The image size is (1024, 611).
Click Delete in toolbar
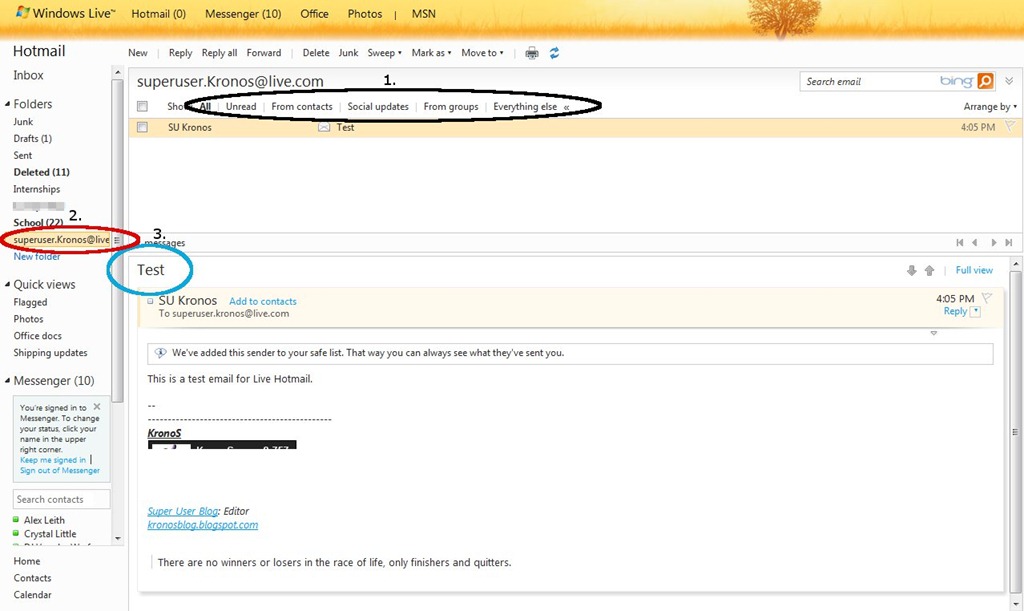pos(316,53)
